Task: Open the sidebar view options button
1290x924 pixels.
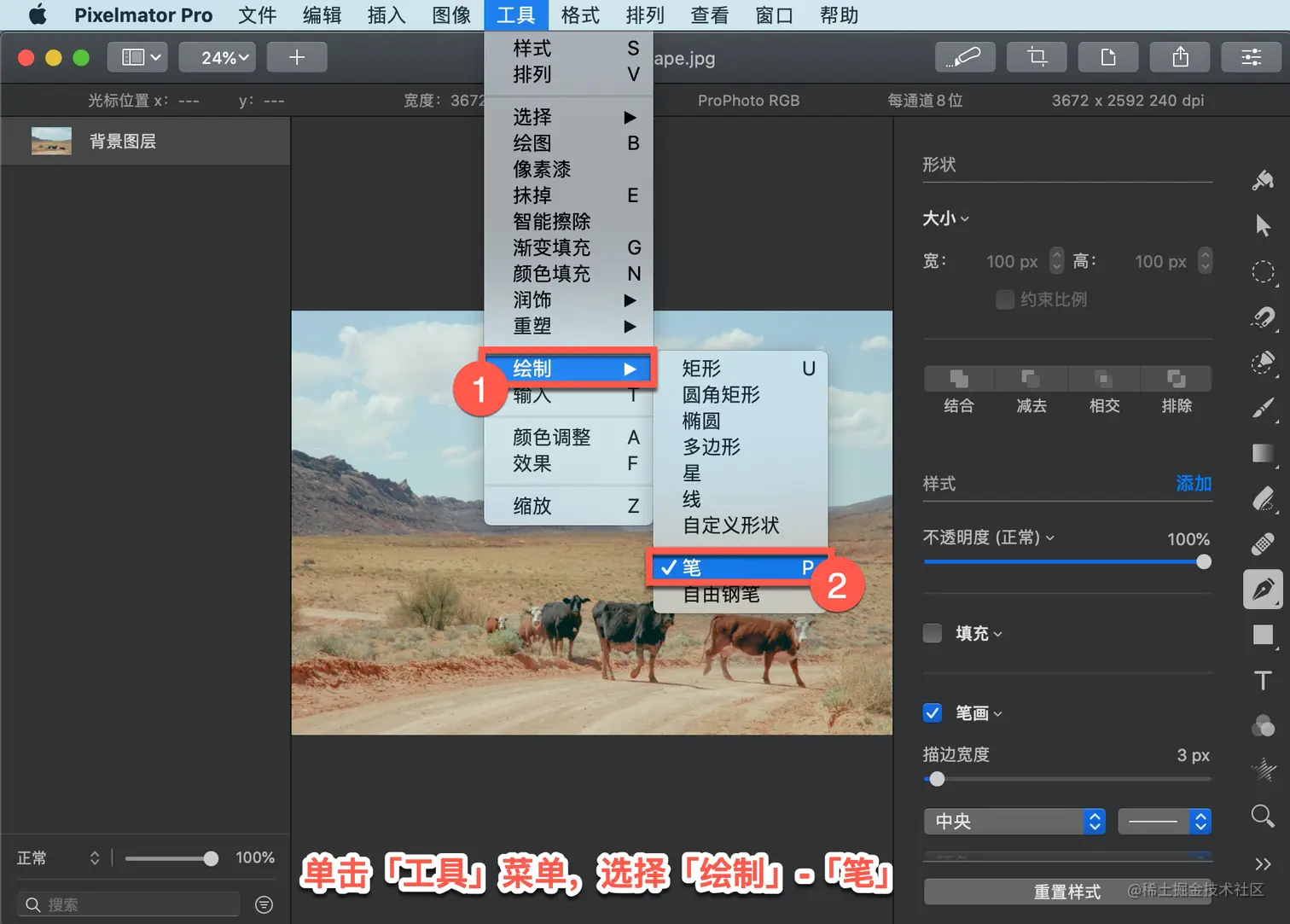Action: tap(137, 57)
